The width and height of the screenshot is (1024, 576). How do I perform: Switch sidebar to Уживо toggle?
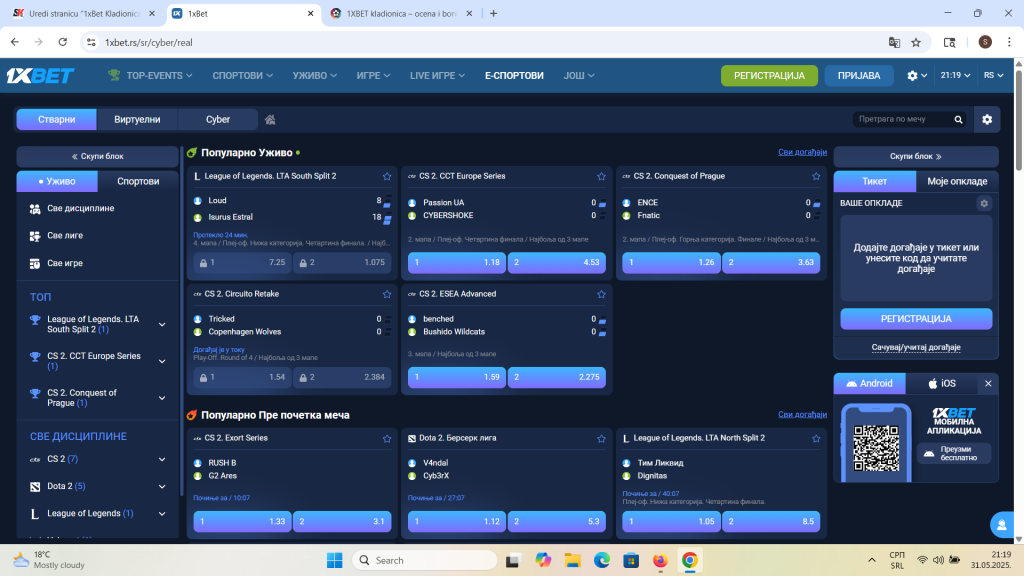click(57, 182)
